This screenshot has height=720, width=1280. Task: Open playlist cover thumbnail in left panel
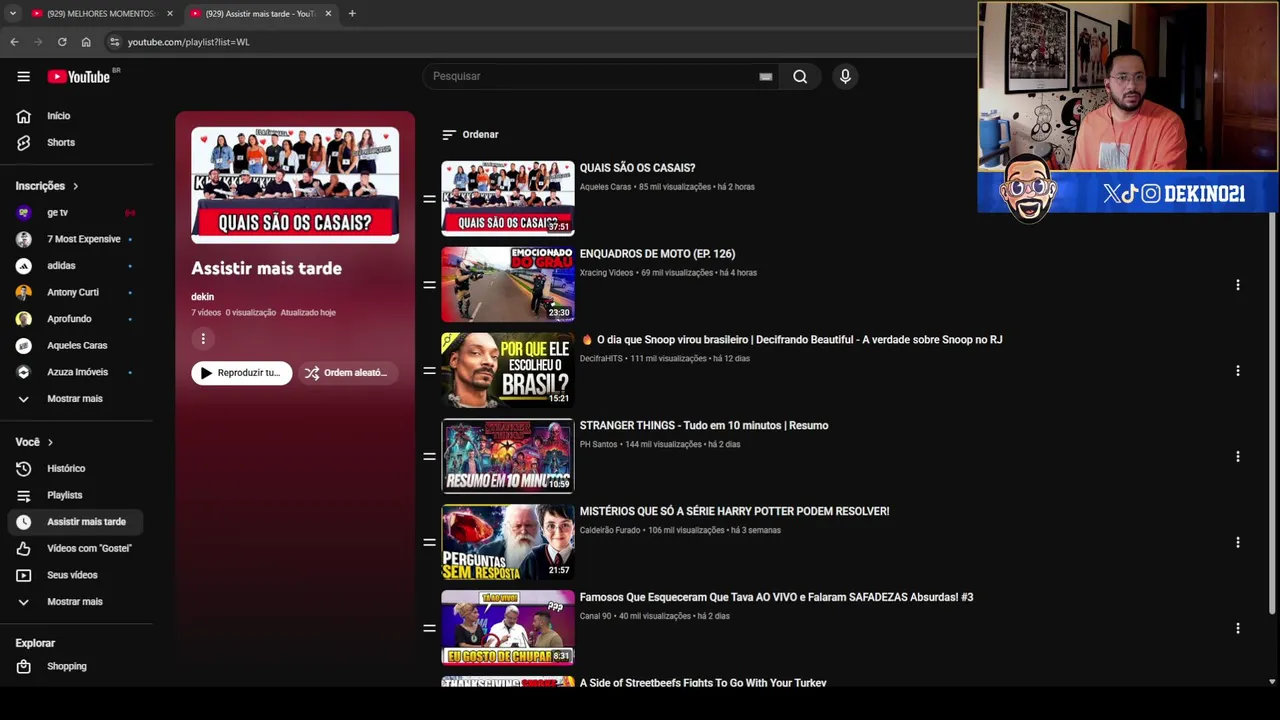point(295,185)
